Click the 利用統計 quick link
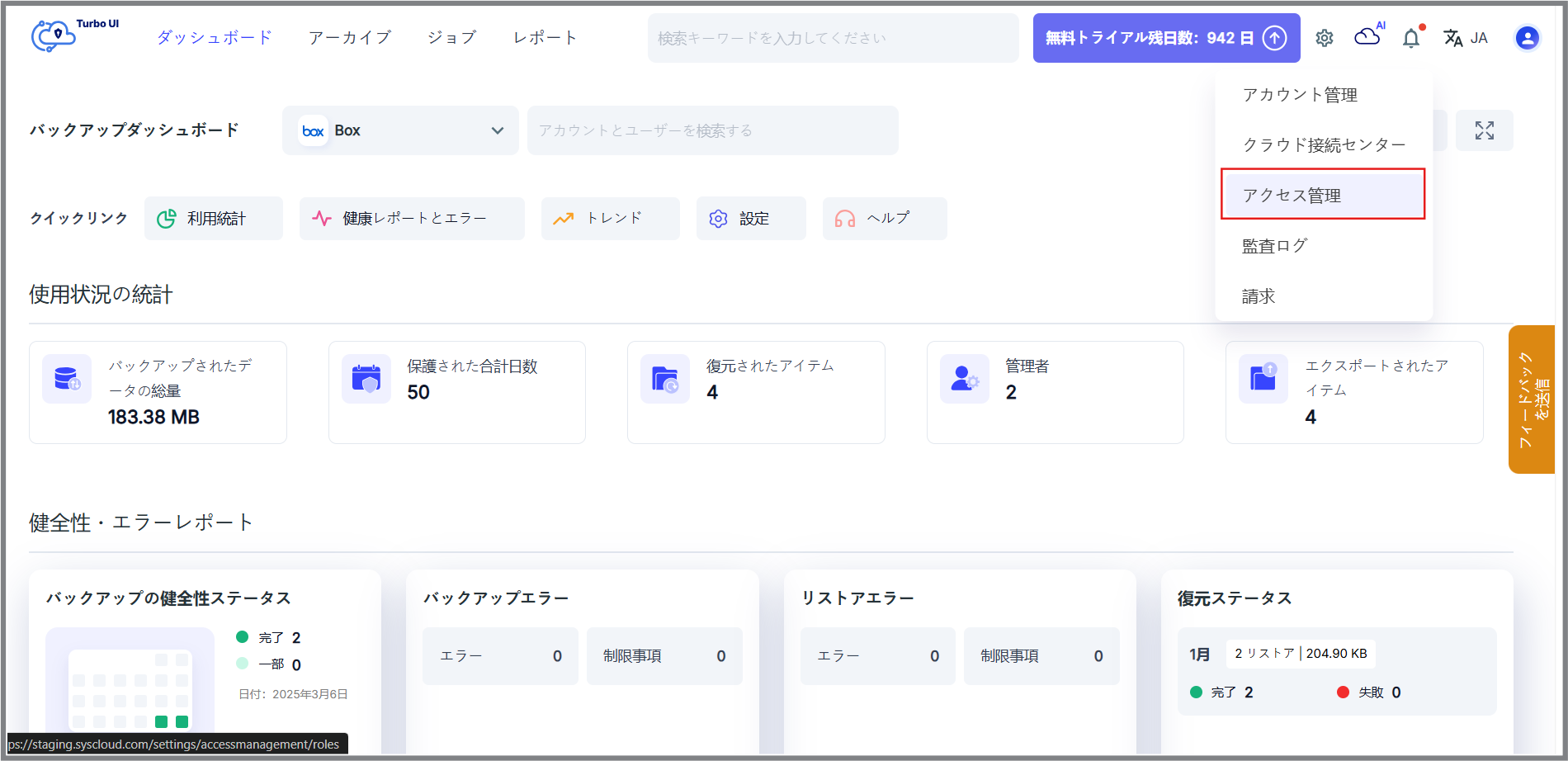This screenshot has width=1568, height=761. click(x=214, y=219)
